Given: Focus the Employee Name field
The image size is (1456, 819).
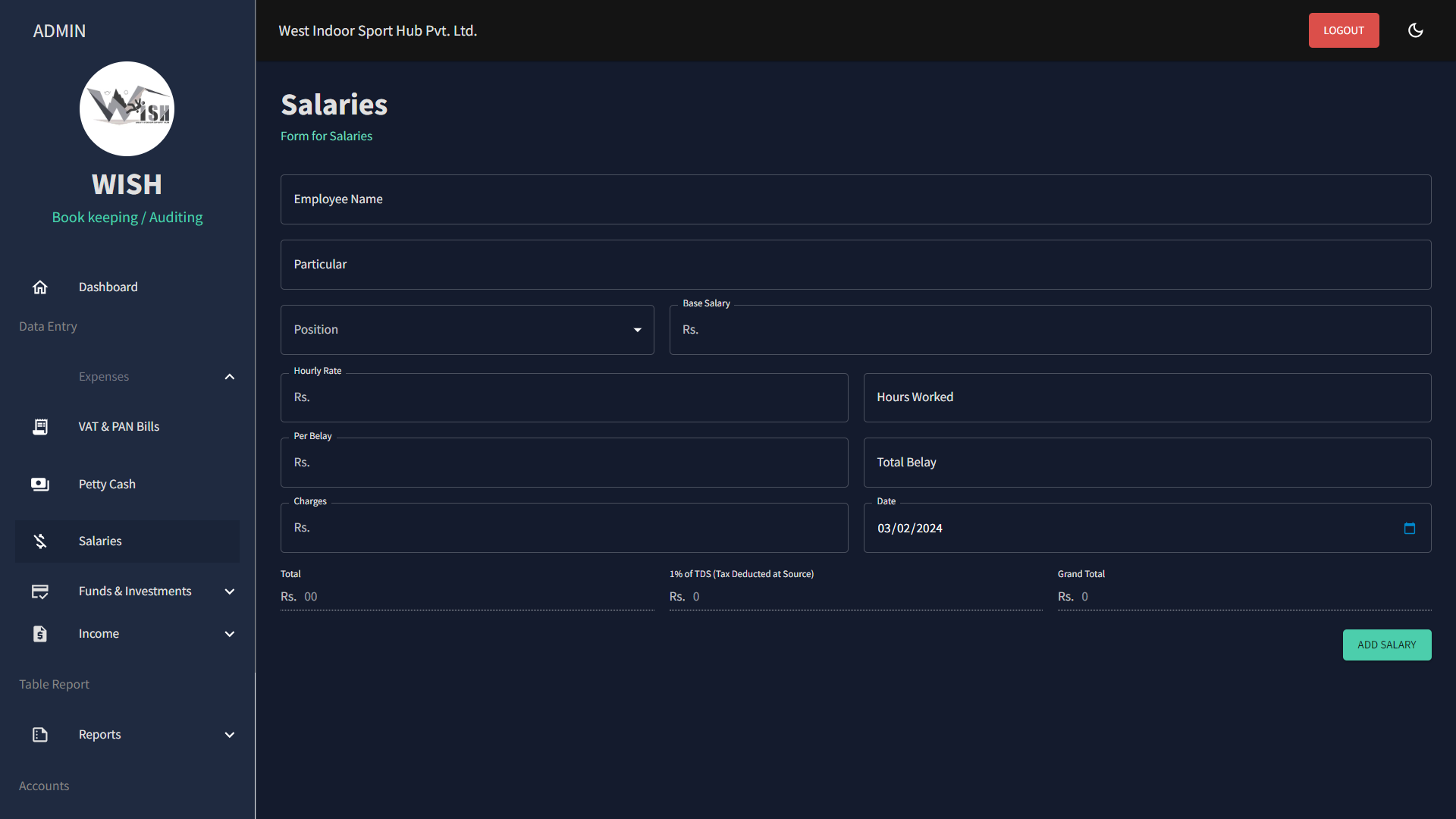Looking at the screenshot, I should tap(855, 199).
